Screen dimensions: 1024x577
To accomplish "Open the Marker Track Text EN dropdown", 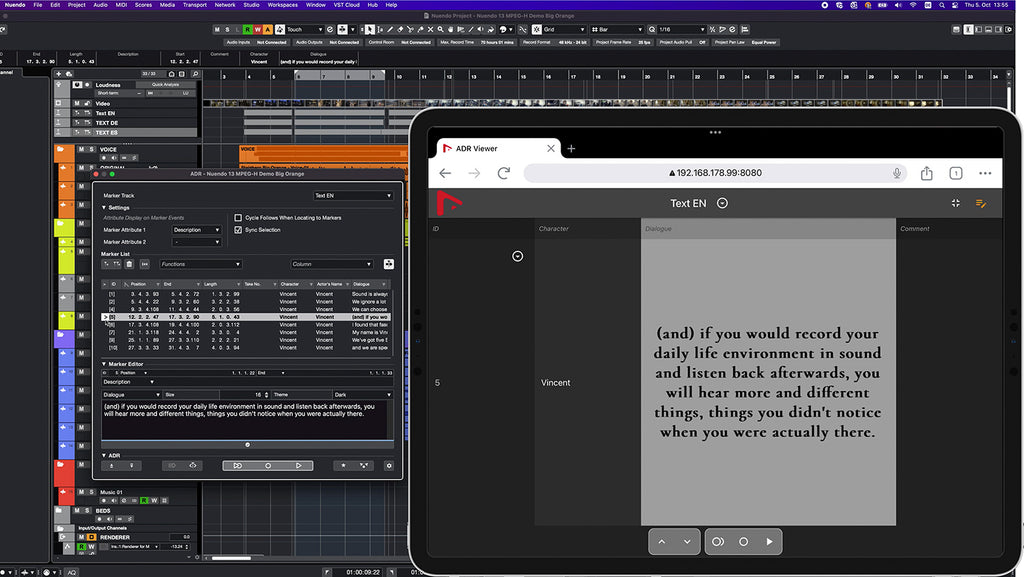I will coord(353,195).
